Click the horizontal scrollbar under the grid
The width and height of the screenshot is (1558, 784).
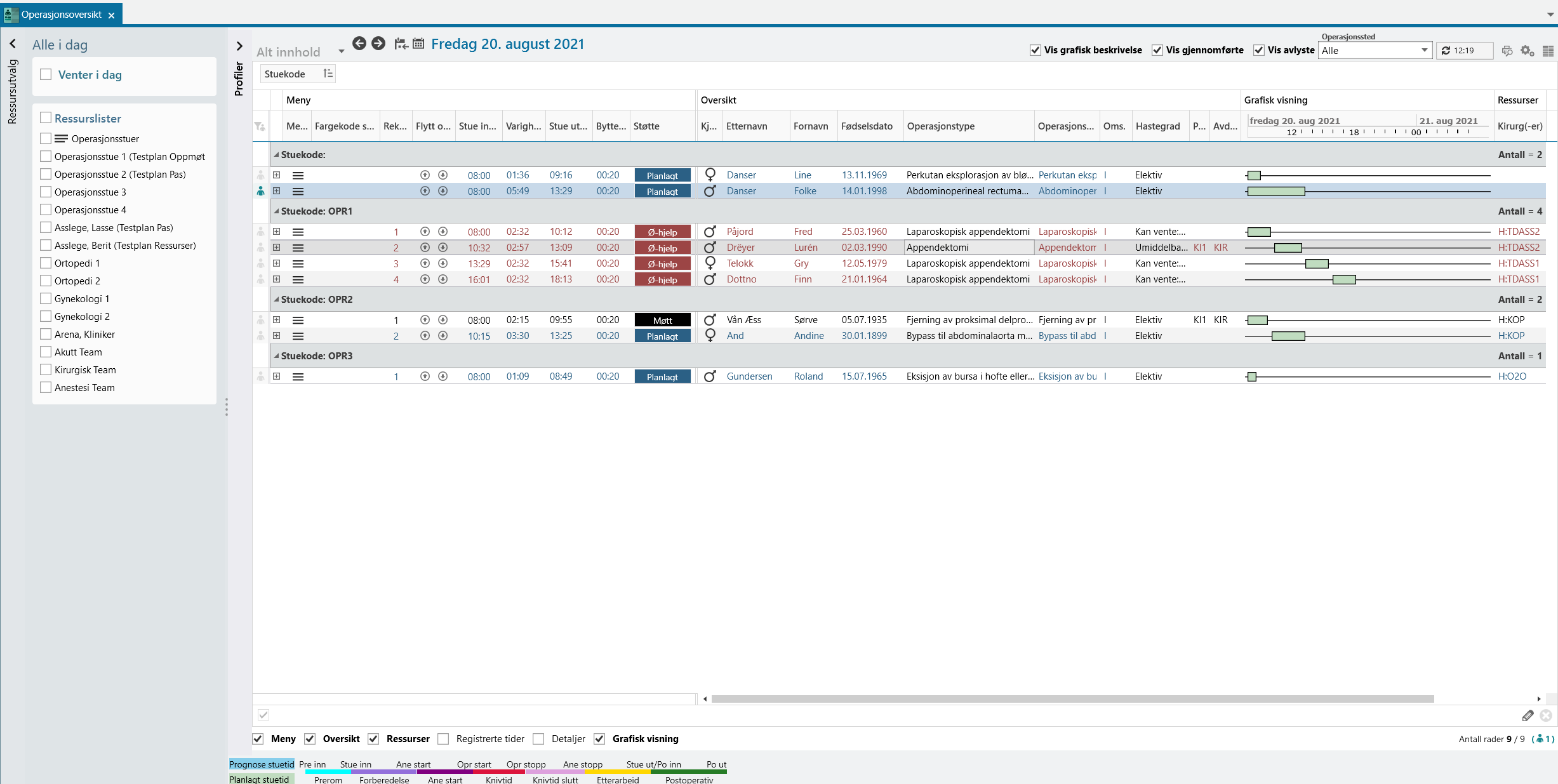(x=1072, y=699)
